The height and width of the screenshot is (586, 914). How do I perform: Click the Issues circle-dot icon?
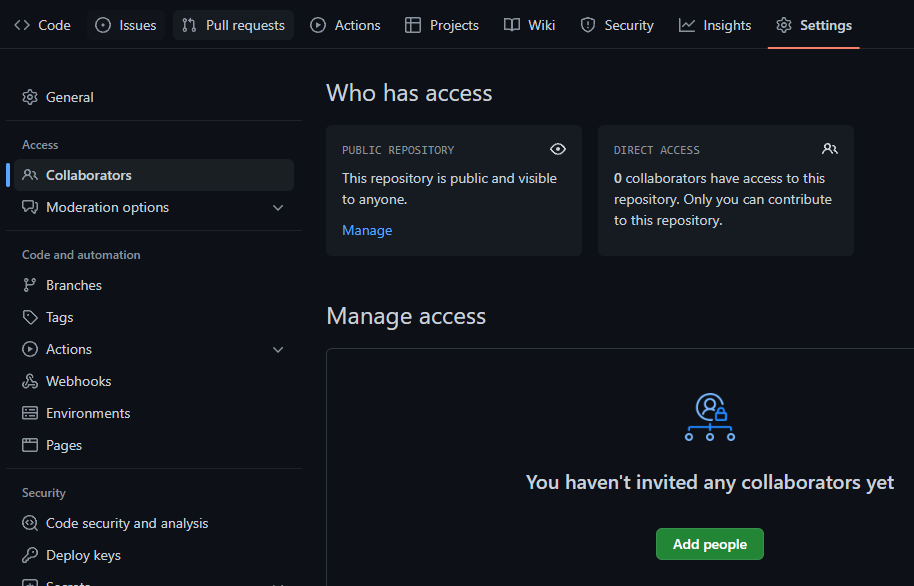103,25
